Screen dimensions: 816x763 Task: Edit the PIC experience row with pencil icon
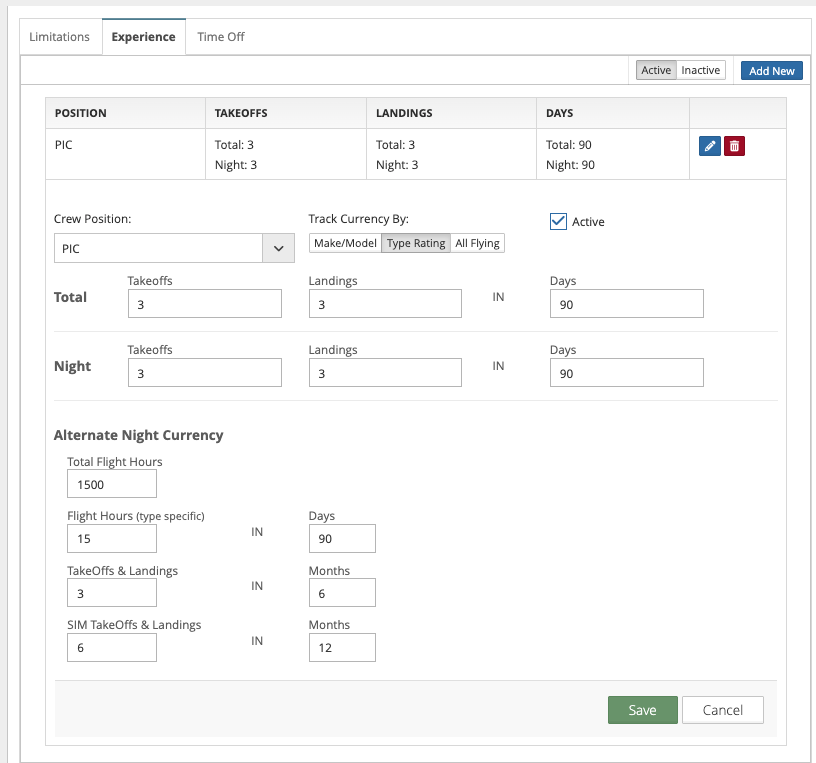tap(709, 146)
